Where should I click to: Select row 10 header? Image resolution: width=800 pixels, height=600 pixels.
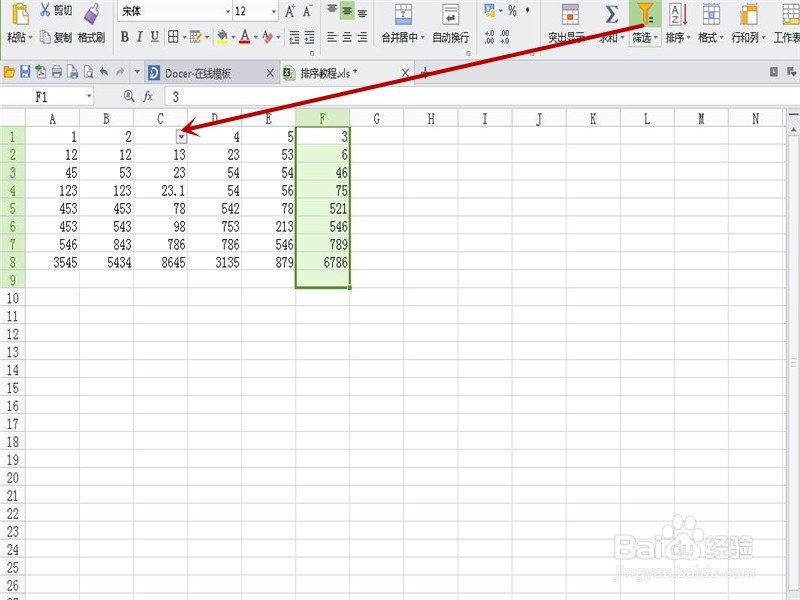pyautogui.click(x=12, y=298)
